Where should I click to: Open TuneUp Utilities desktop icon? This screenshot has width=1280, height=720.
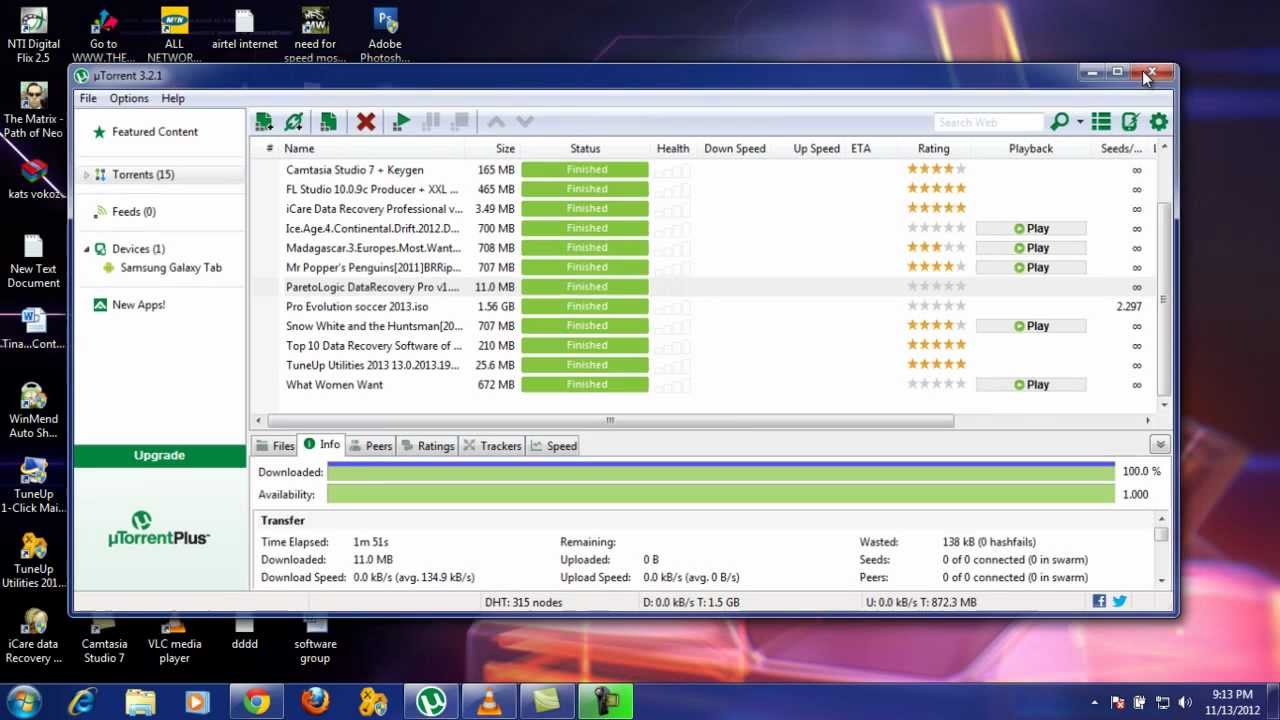coord(34,561)
